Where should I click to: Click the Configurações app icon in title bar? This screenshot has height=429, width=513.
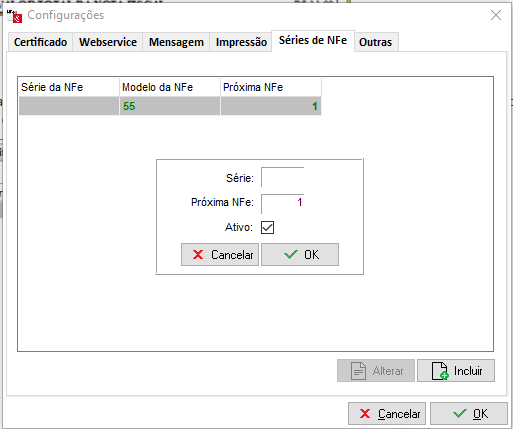pos(14,16)
